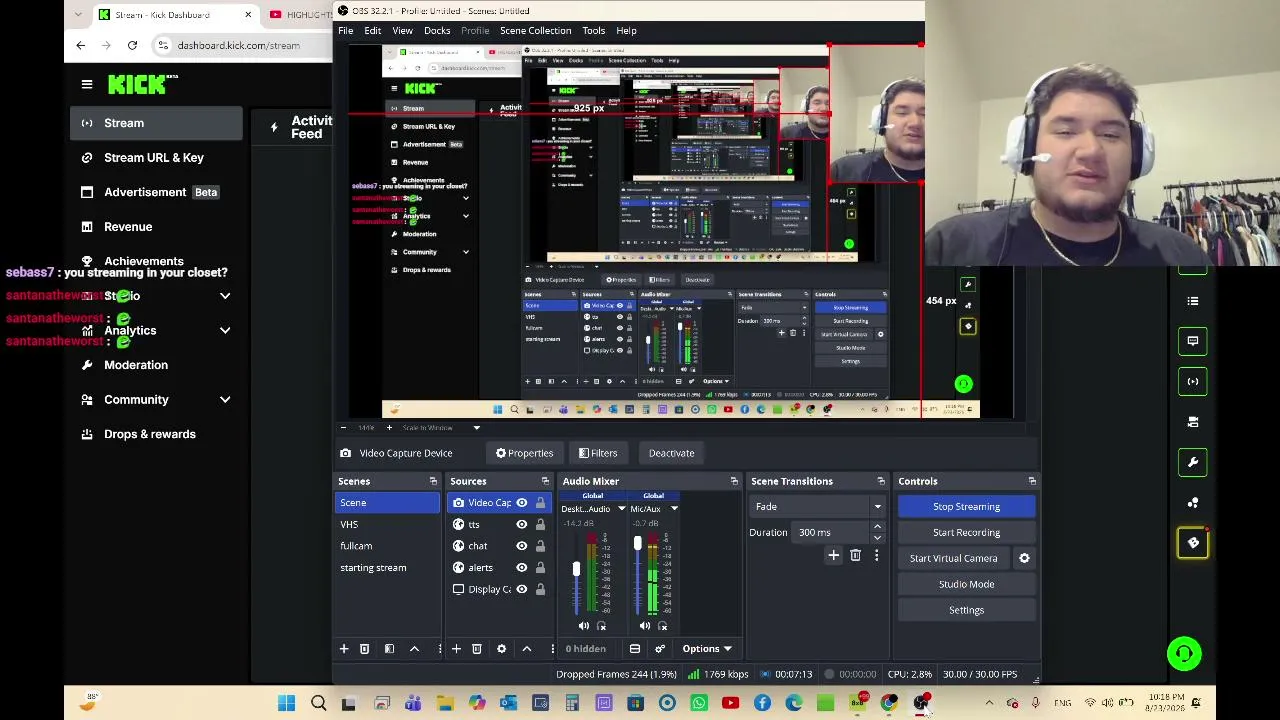Toggle lock on Video Capture source
This screenshot has width=1280, height=720.
tap(540, 503)
